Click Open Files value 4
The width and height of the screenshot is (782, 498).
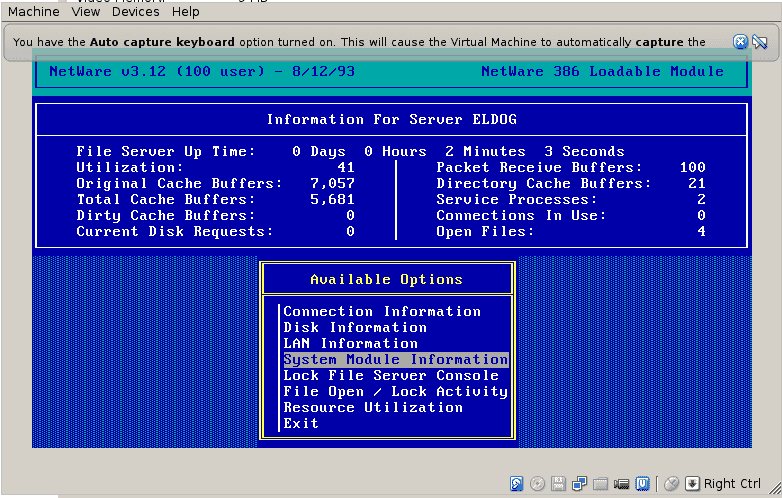(701, 231)
